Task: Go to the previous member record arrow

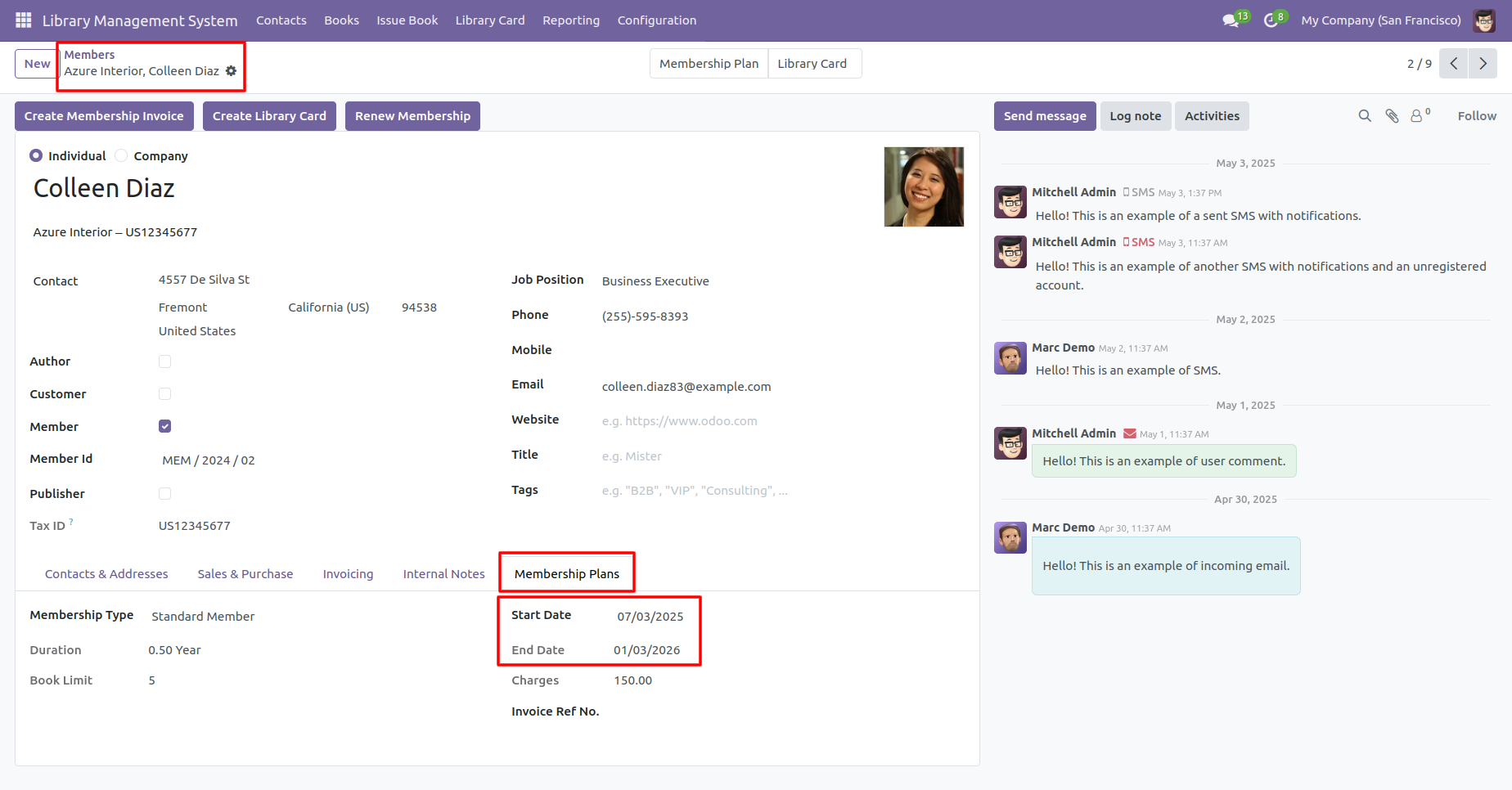Action: [x=1454, y=64]
